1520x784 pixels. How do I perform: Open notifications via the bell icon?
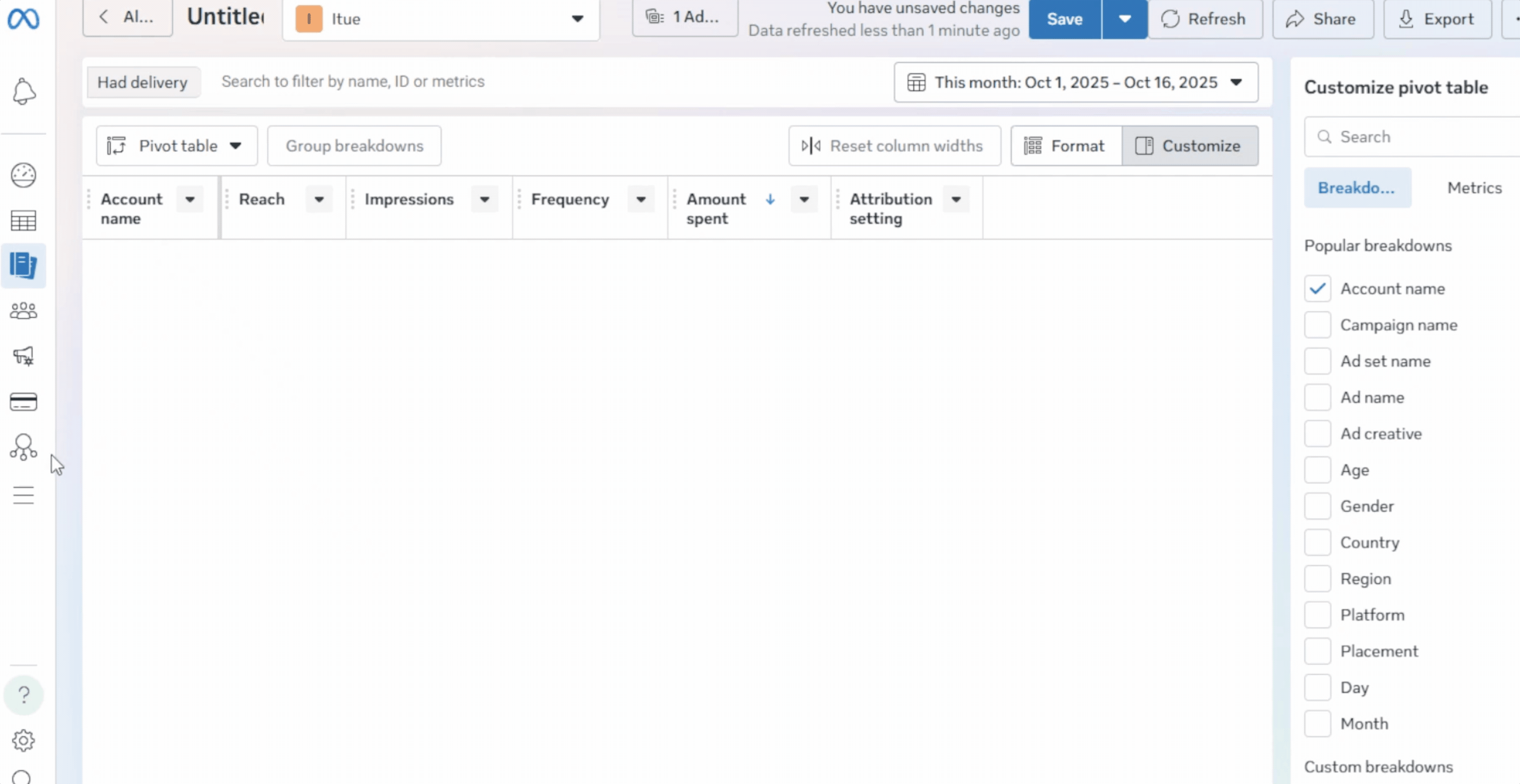tap(24, 92)
